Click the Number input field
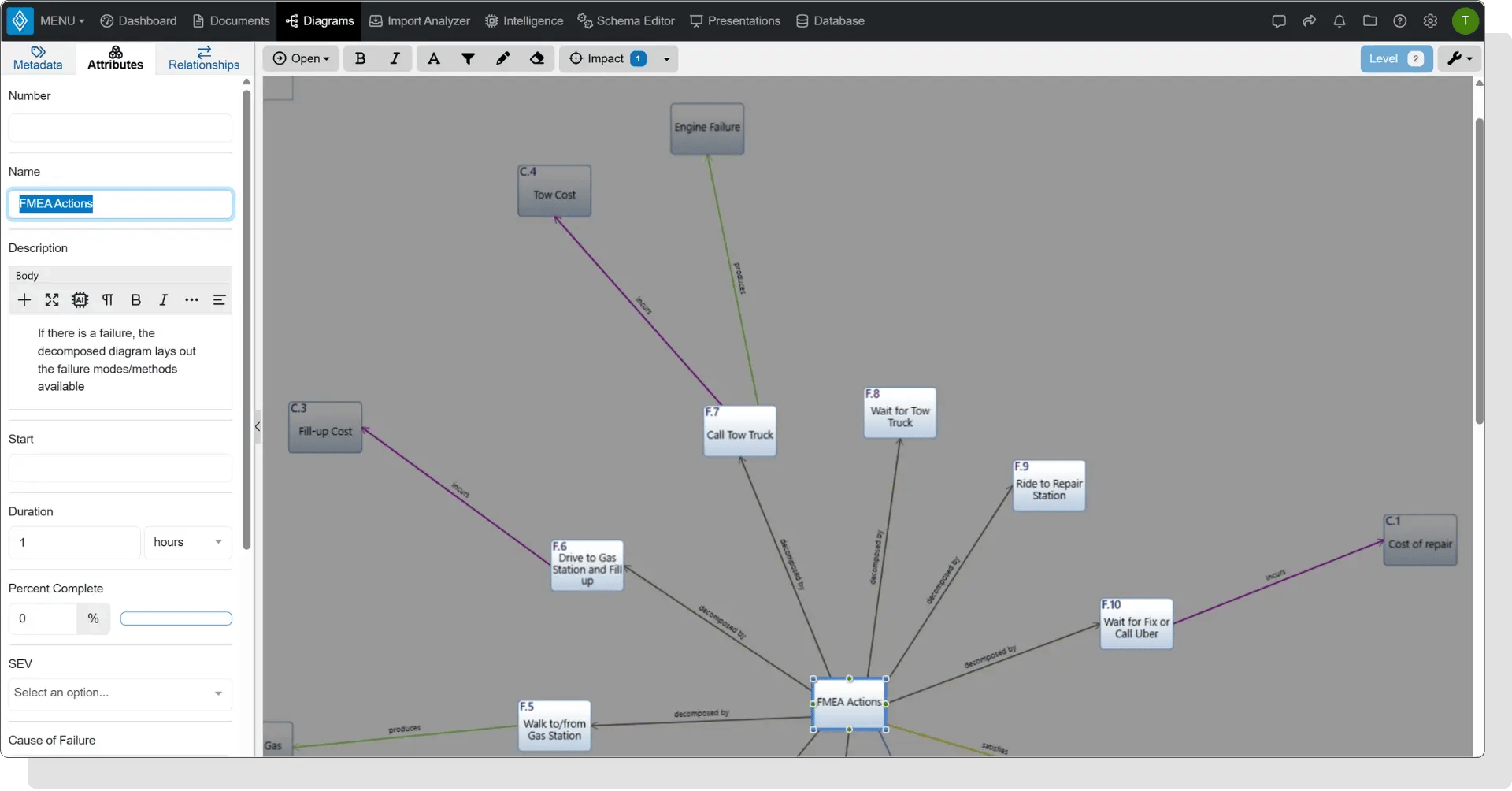 pos(120,128)
